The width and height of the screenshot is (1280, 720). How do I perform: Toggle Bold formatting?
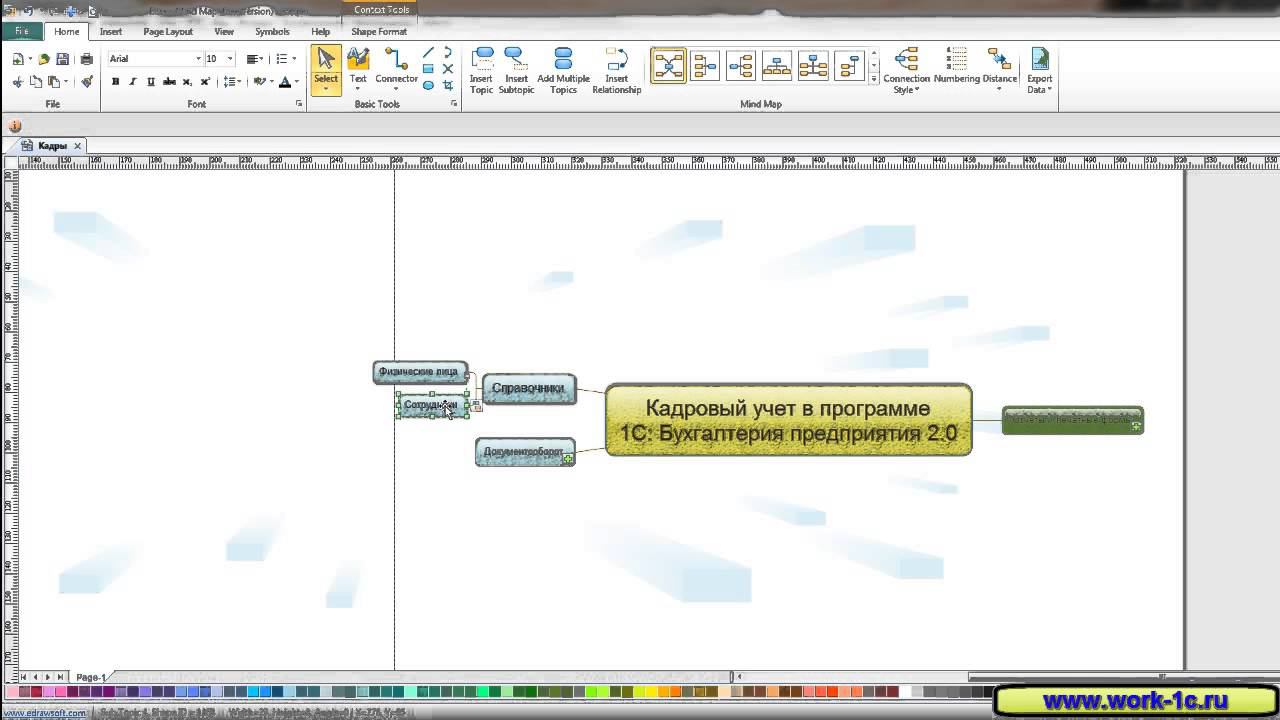tap(115, 82)
